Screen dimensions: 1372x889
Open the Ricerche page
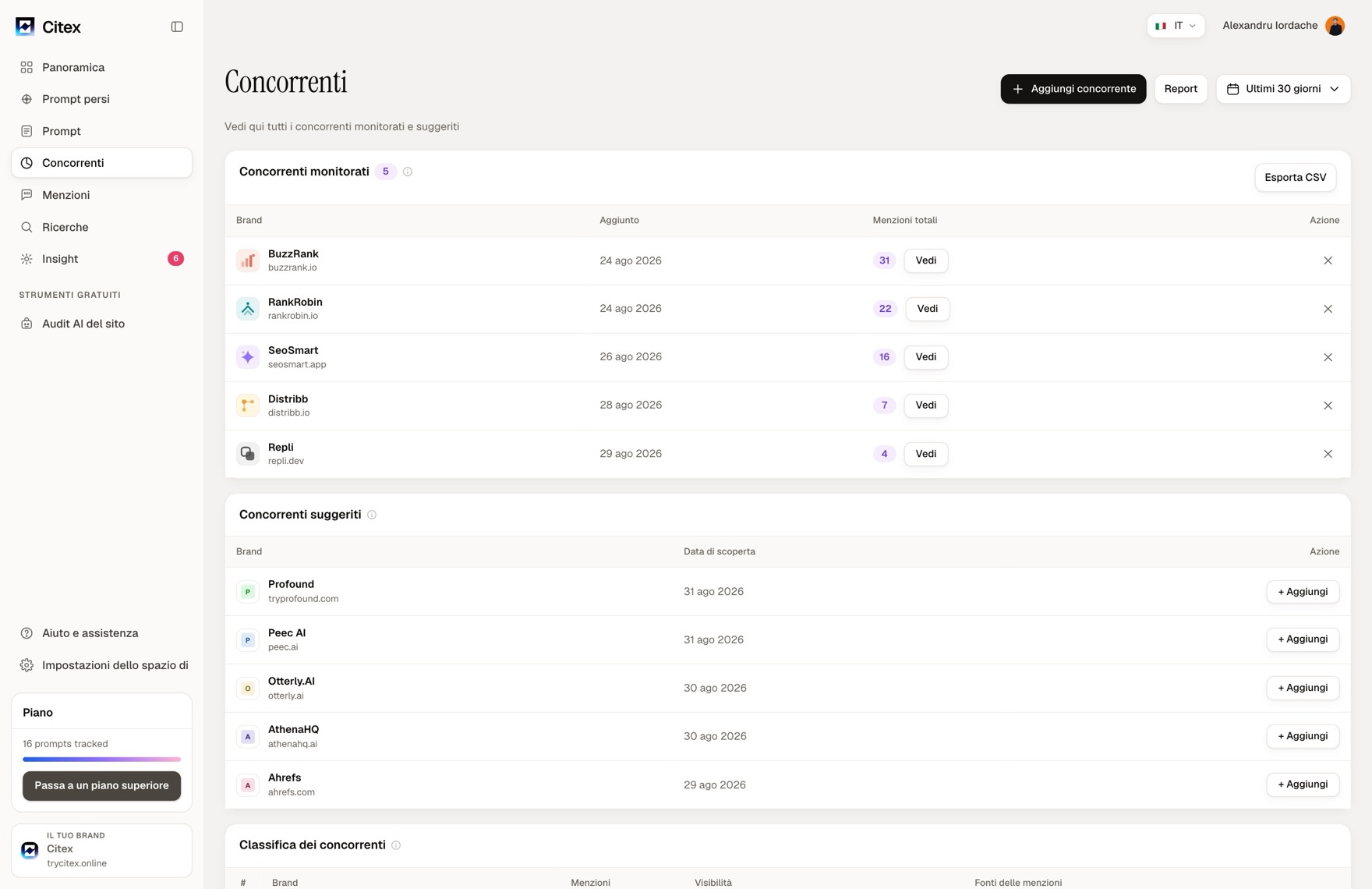click(101, 227)
